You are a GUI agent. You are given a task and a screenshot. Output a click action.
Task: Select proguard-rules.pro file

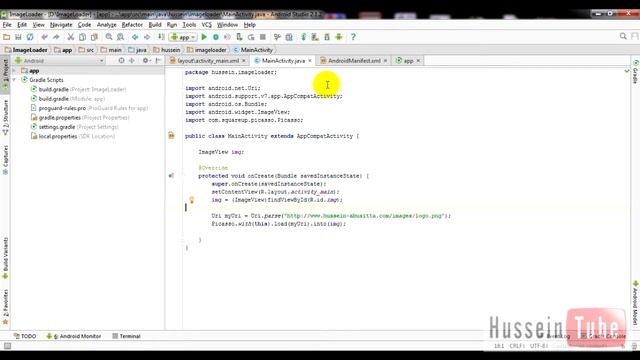pos(89,108)
